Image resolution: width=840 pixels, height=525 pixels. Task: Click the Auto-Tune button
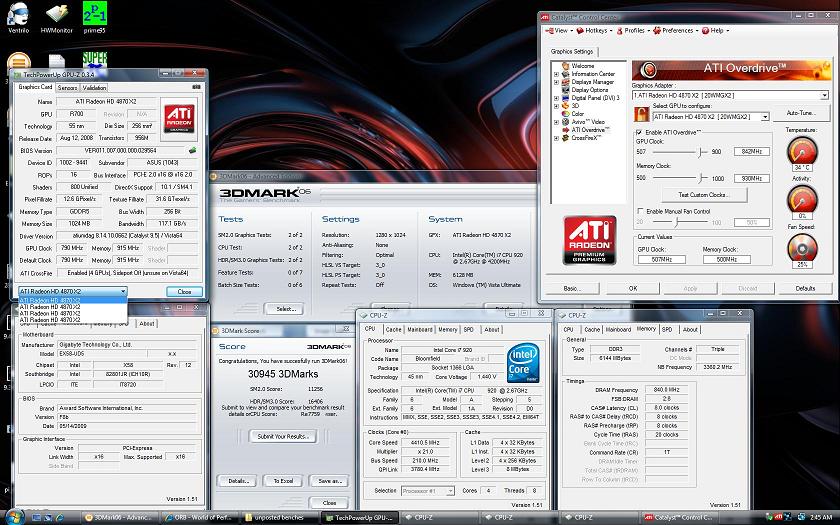[801, 113]
